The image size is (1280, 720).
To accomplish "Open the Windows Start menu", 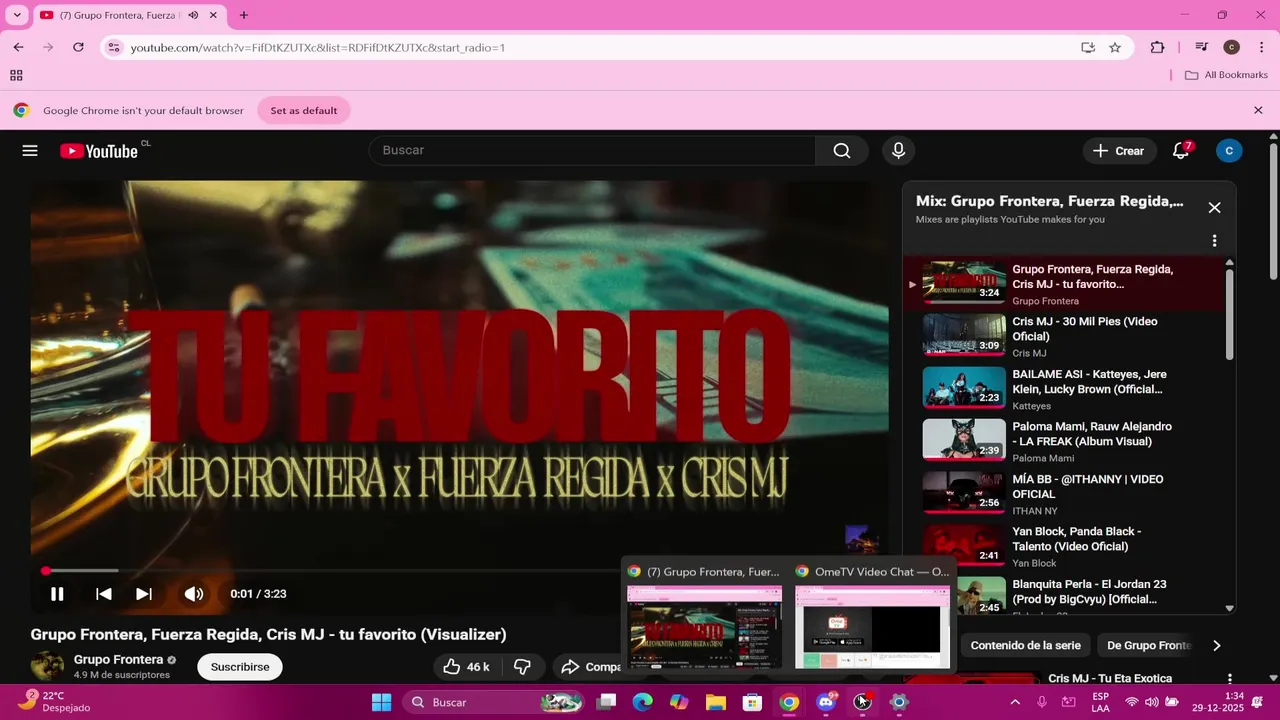I will [381, 702].
